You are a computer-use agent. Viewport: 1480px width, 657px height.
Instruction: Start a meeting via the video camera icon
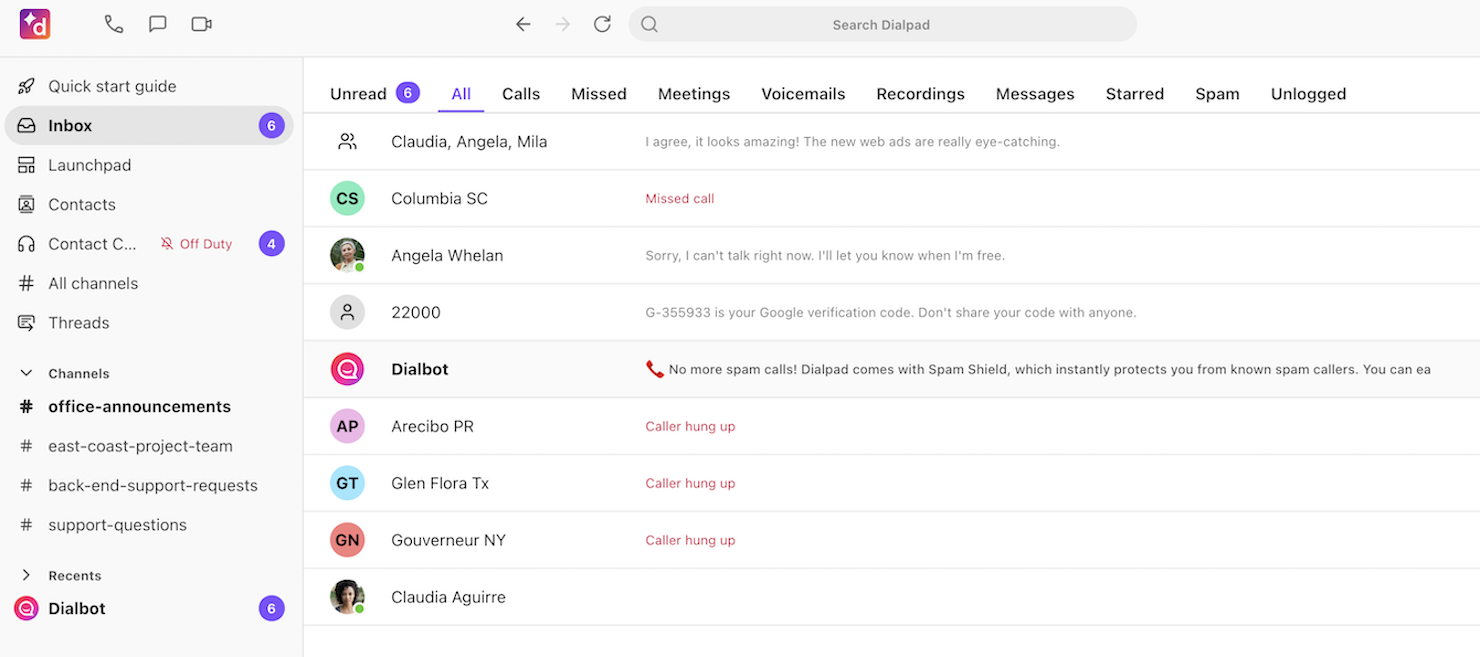tap(200, 24)
